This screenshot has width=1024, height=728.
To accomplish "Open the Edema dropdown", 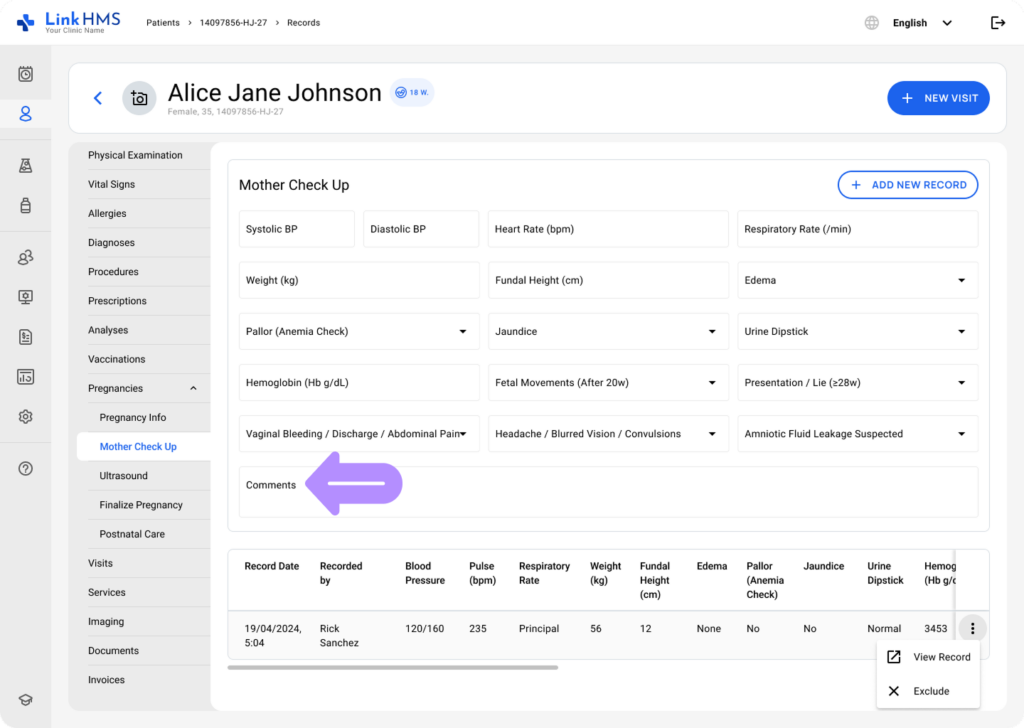I will (x=857, y=281).
